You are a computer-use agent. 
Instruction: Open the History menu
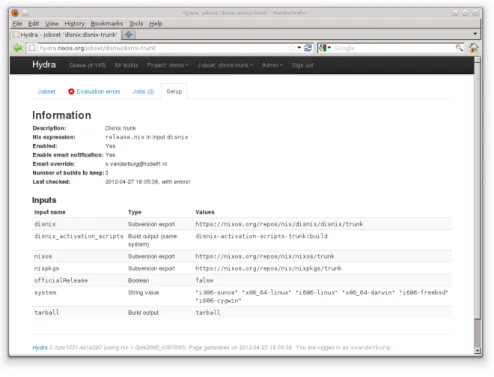coord(75,24)
